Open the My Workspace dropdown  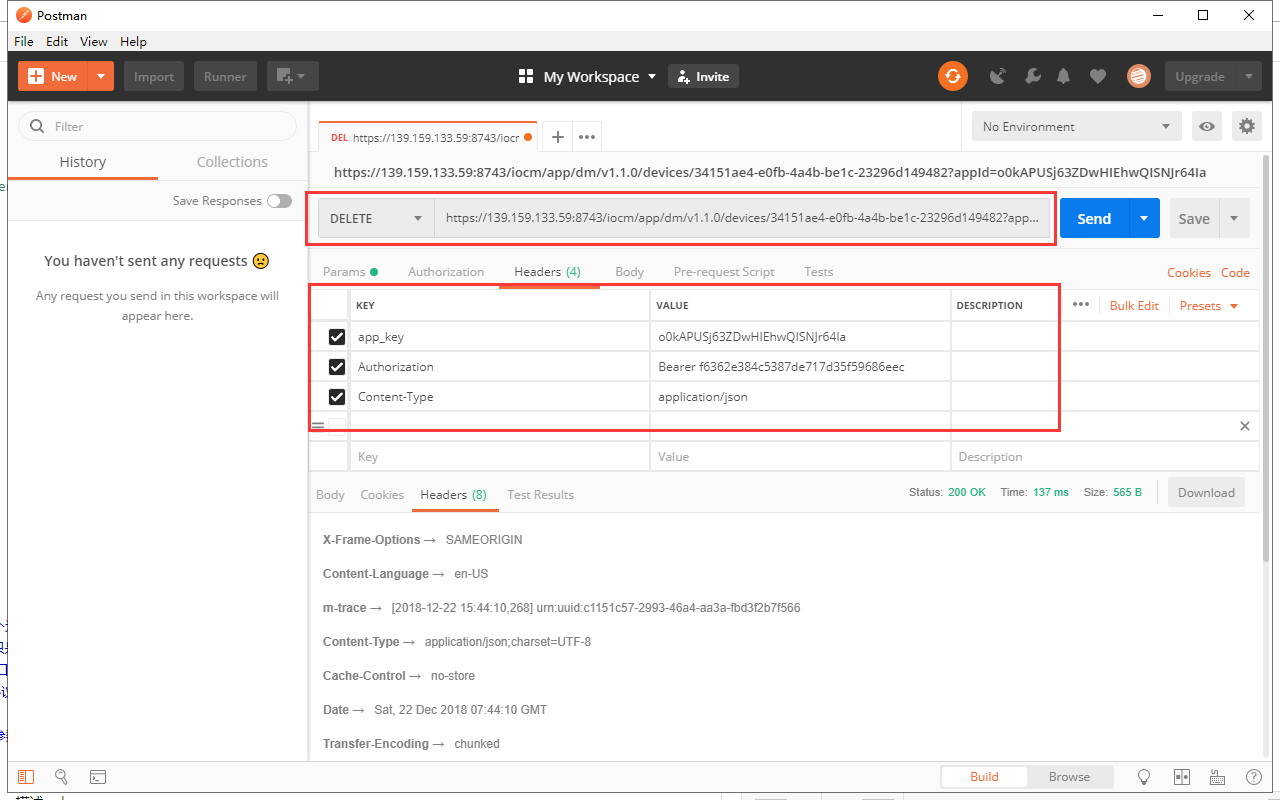600,77
